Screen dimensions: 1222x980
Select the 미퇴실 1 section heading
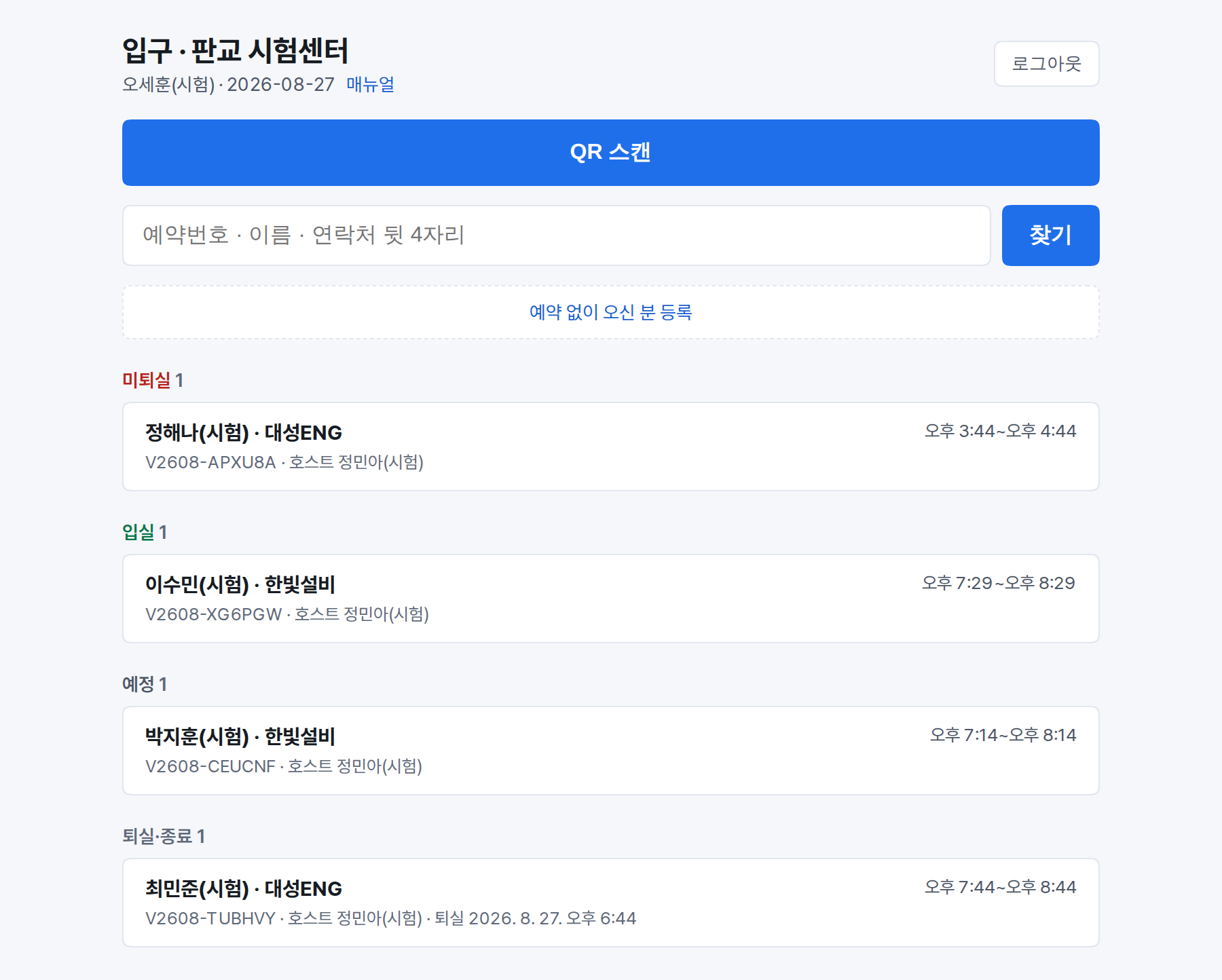(x=153, y=380)
